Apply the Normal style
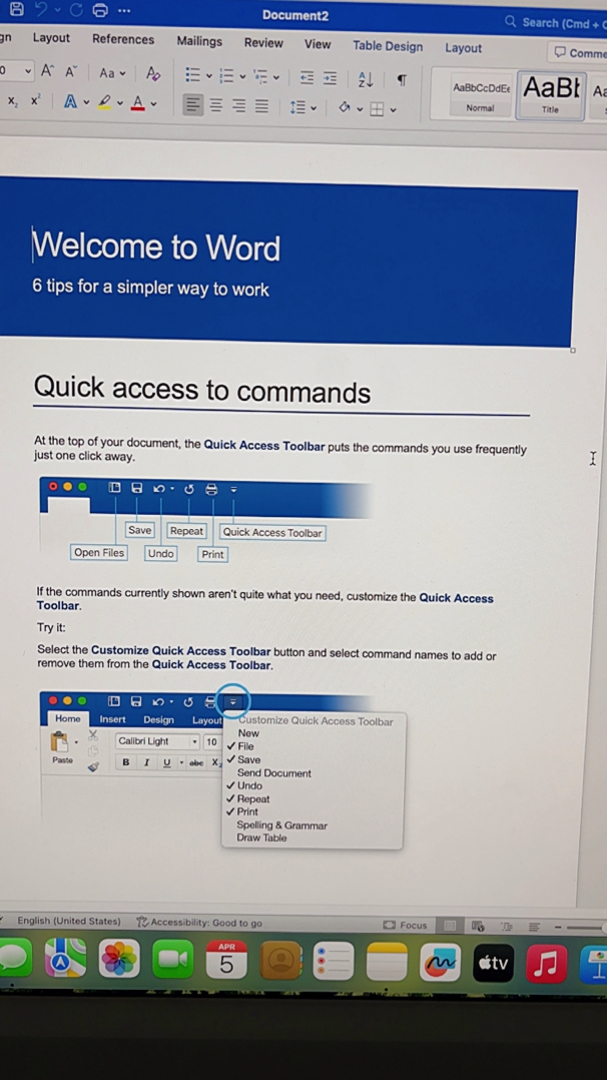The image size is (607, 1080). [x=481, y=96]
